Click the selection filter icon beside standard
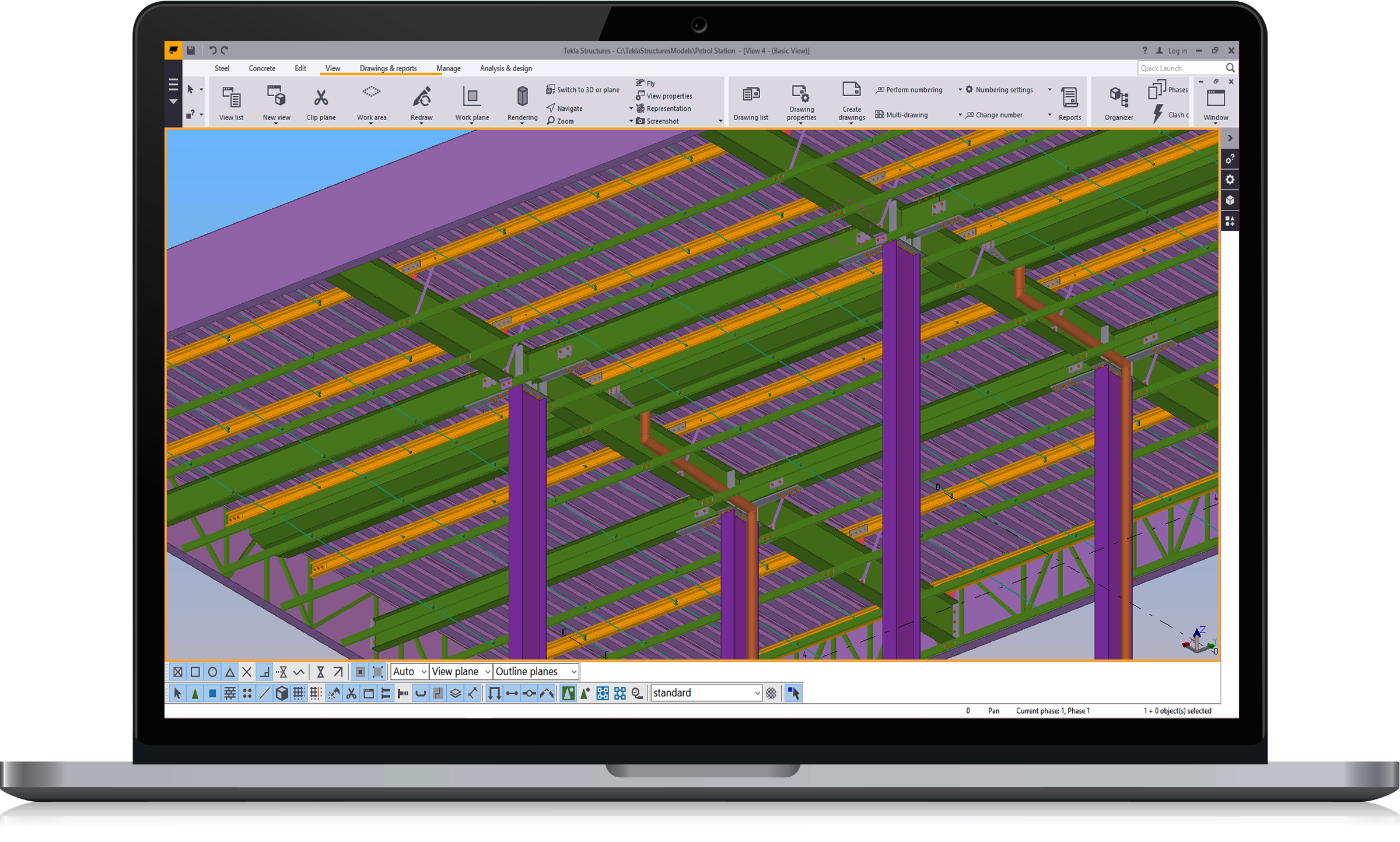The image size is (1400, 842). [x=771, y=693]
